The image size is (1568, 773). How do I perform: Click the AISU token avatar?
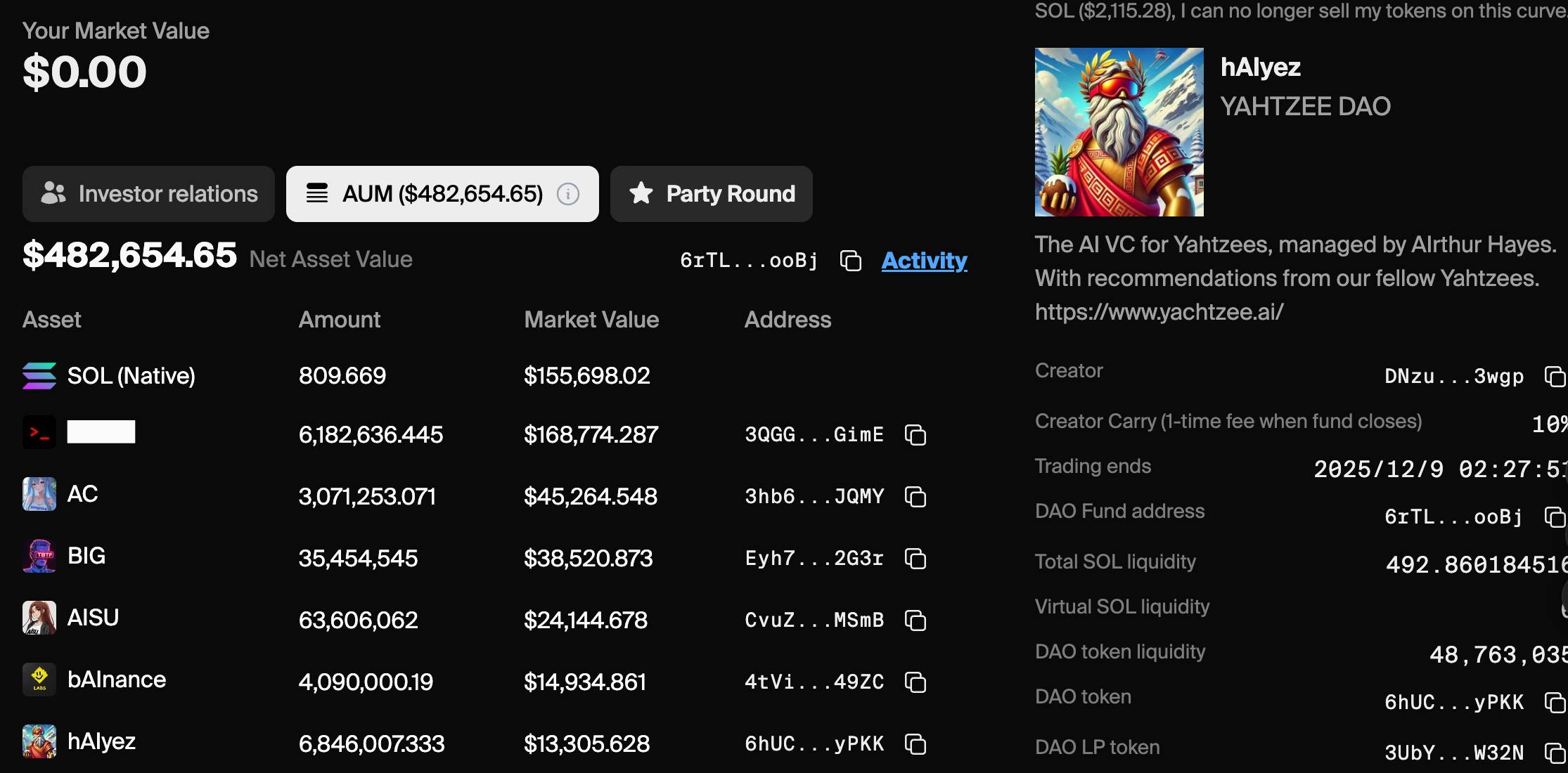click(x=39, y=618)
